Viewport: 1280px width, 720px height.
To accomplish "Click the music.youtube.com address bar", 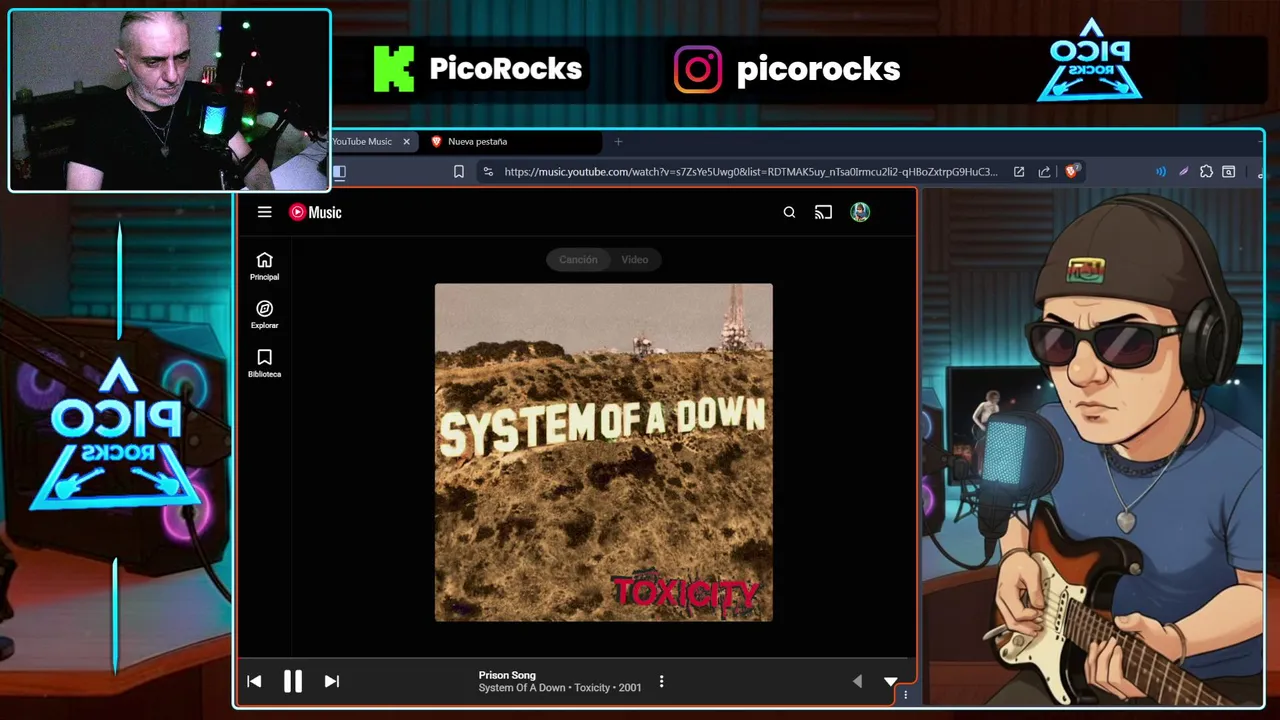I will pyautogui.click(x=751, y=172).
